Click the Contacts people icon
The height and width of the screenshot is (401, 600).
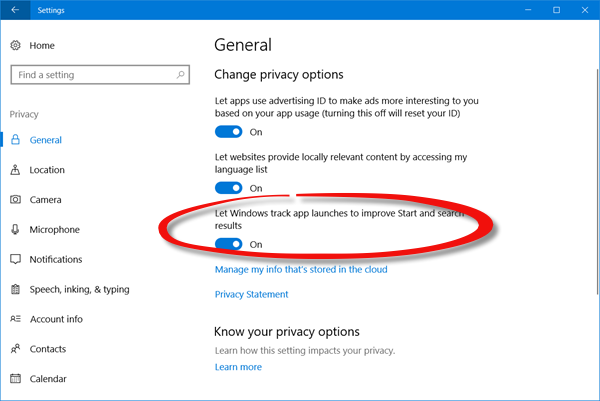16,350
